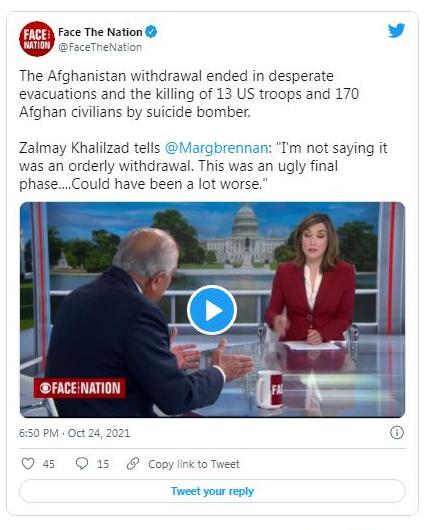Open replies via the speech bubble icon

[x=82, y=463]
